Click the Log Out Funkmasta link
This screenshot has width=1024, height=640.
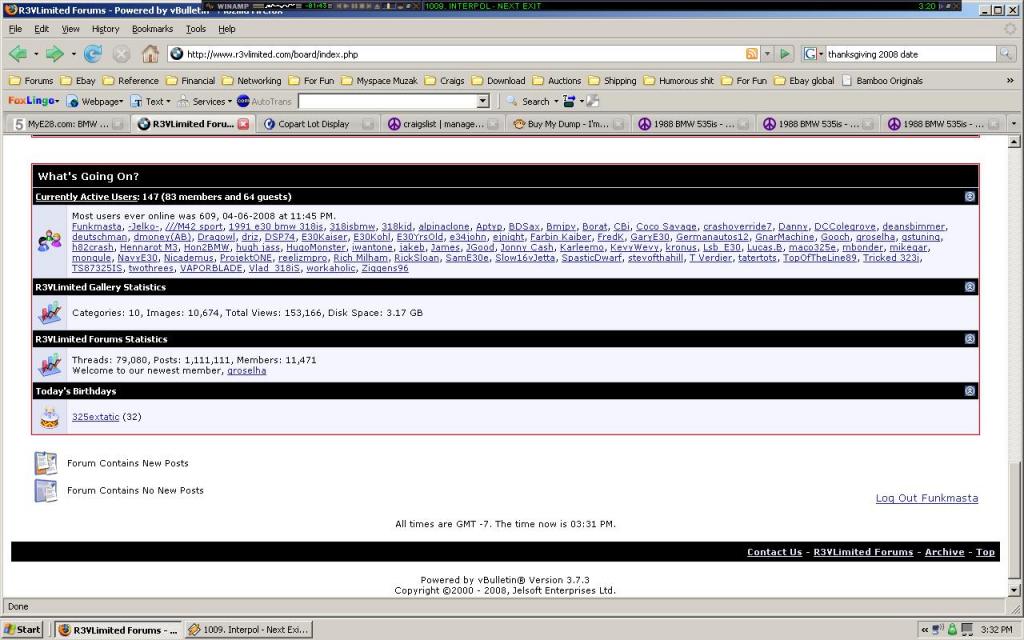tap(926, 498)
